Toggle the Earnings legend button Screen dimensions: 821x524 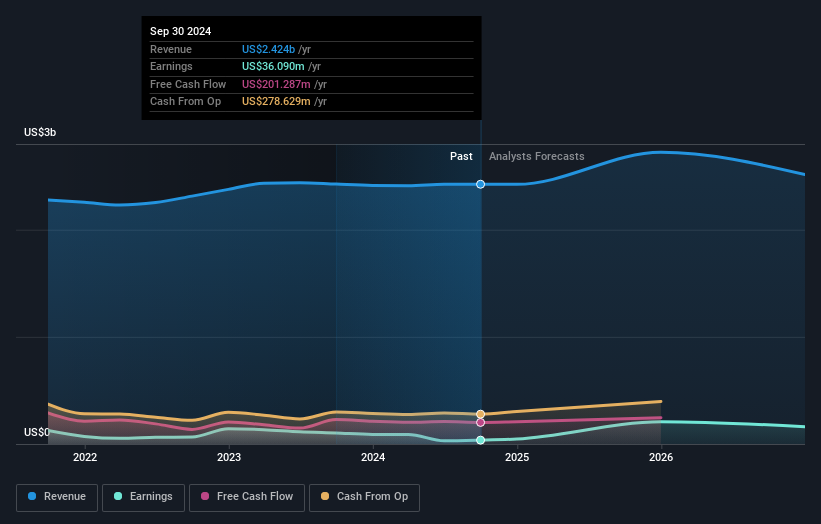[143, 497]
